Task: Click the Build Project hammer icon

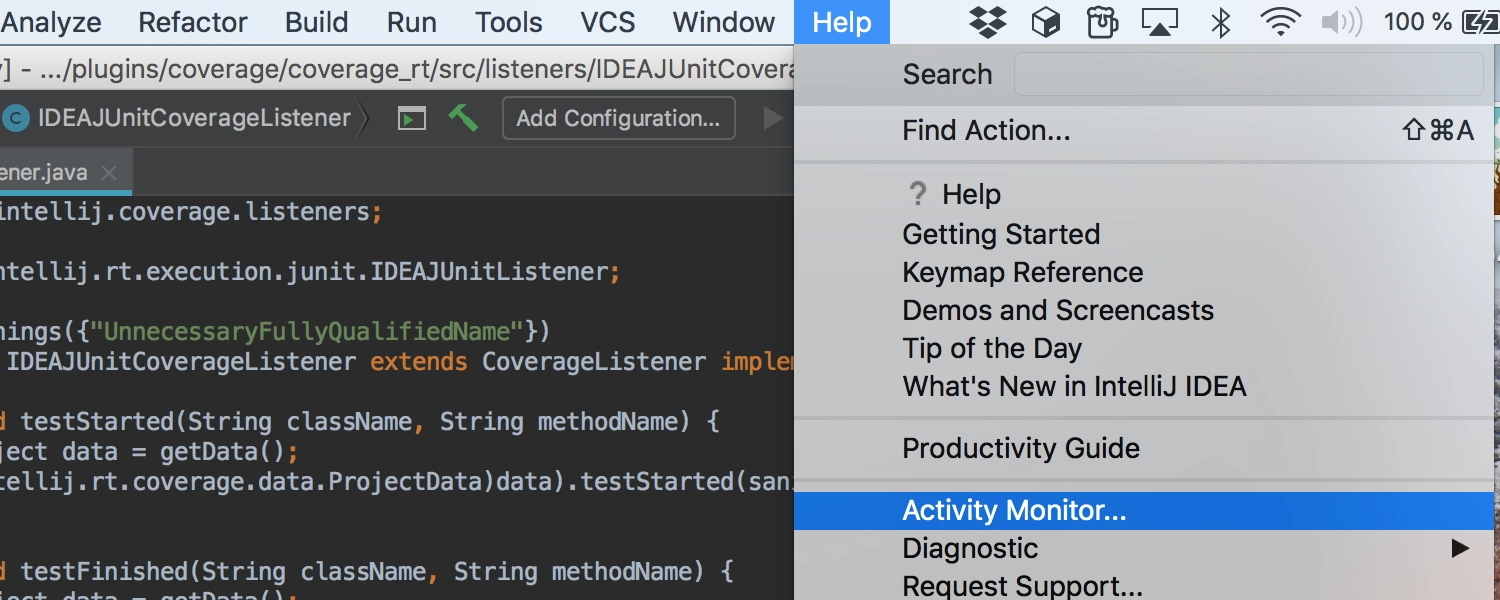Action: click(x=462, y=118)
